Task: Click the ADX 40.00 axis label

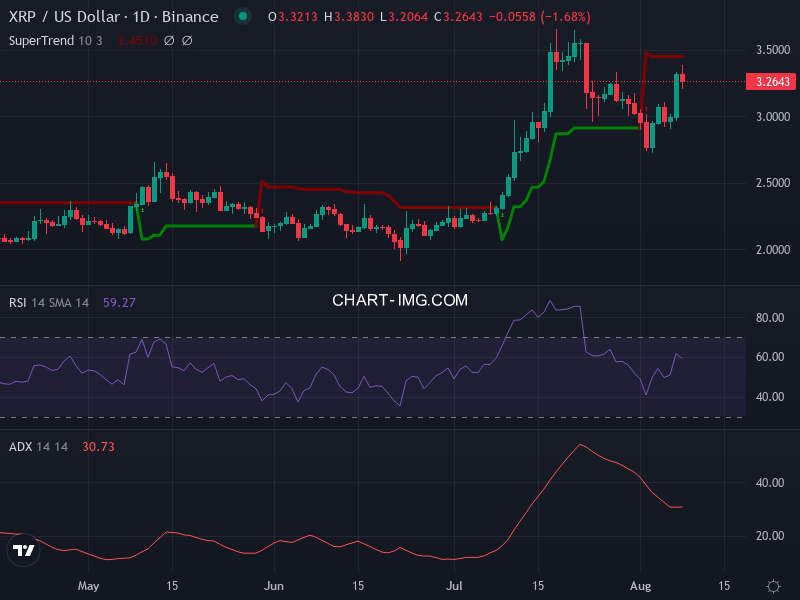Action: [x=770, y=483]
